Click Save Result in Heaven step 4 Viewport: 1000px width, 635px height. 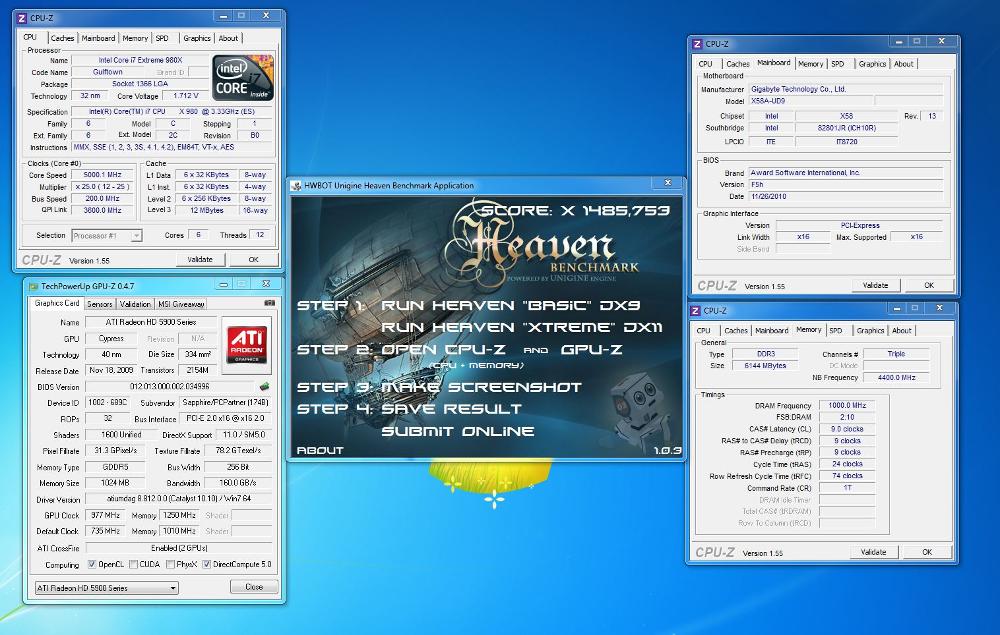(452, 409)
